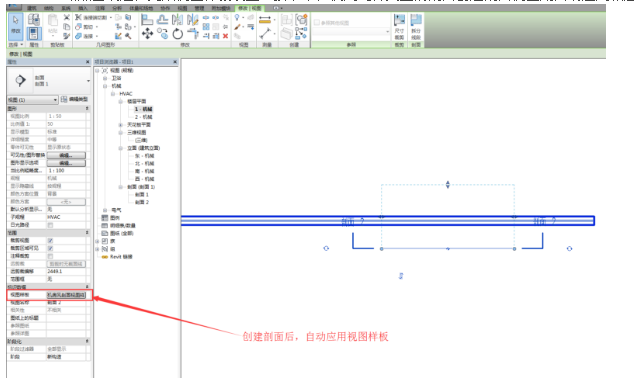This screenshot has height=386, width=634.
Task: Select the Offset tool
Action: point(163,19)
